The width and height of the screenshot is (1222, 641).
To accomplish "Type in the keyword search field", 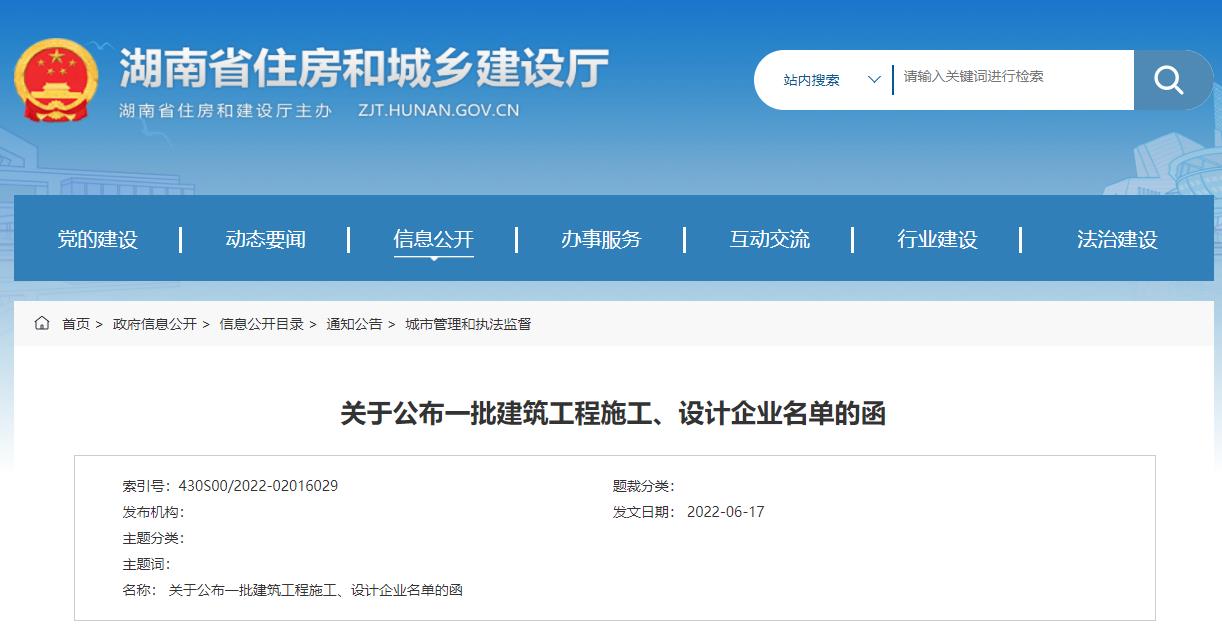I will point(1010,77).
